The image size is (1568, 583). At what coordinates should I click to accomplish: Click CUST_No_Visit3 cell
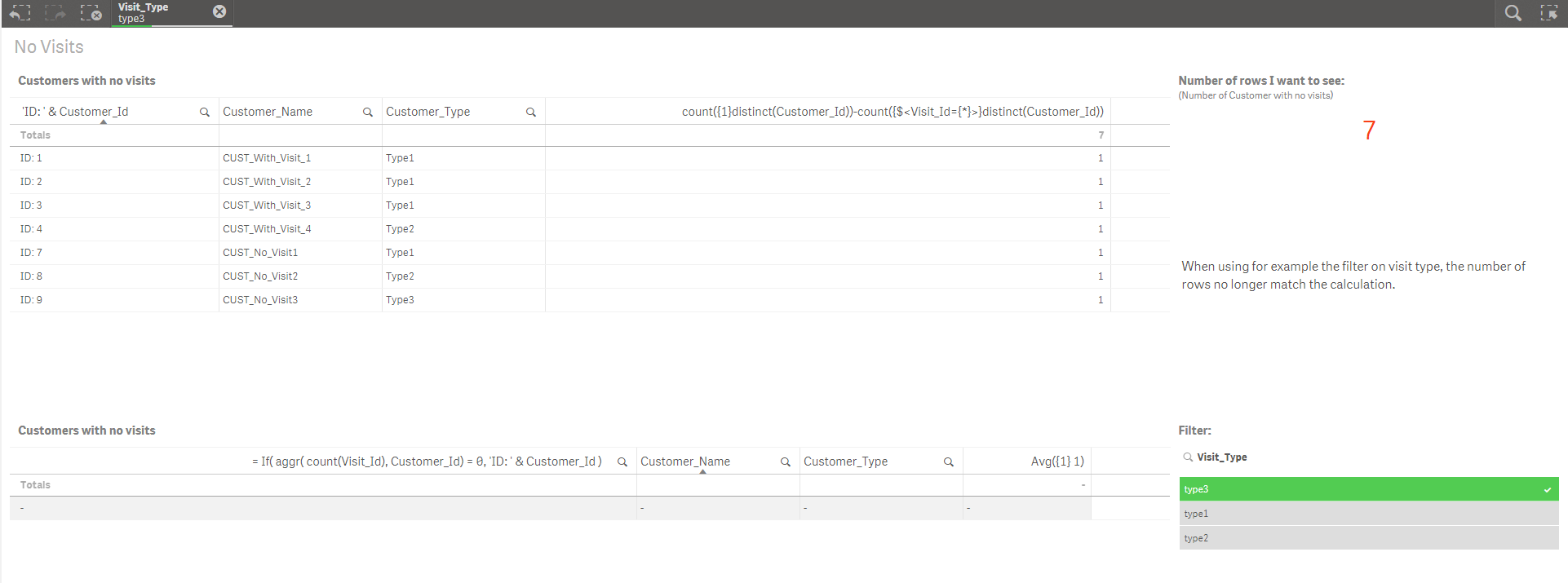300,300
